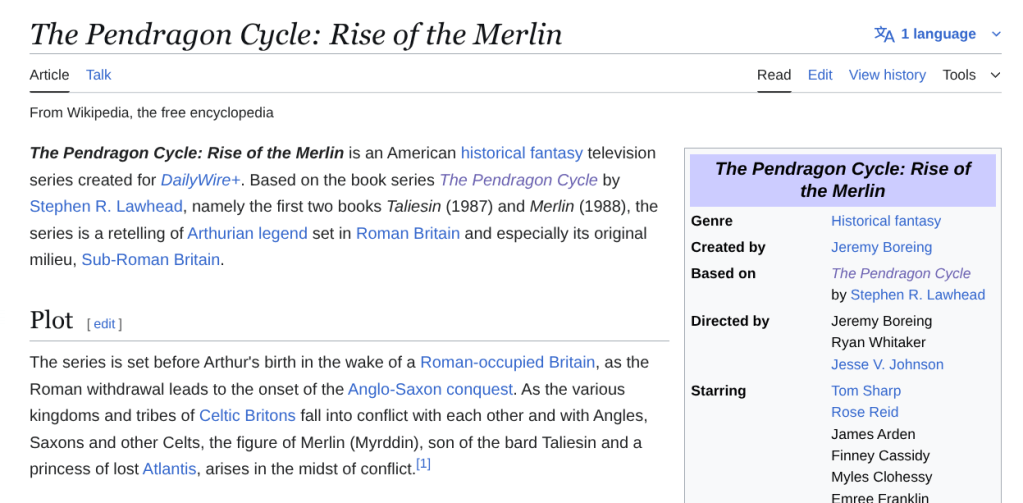The height and width of the screenshot is (503, 1023).
Task: Open Jeremy Boreing creator link in infobox
Action: (x=881, y=247)
